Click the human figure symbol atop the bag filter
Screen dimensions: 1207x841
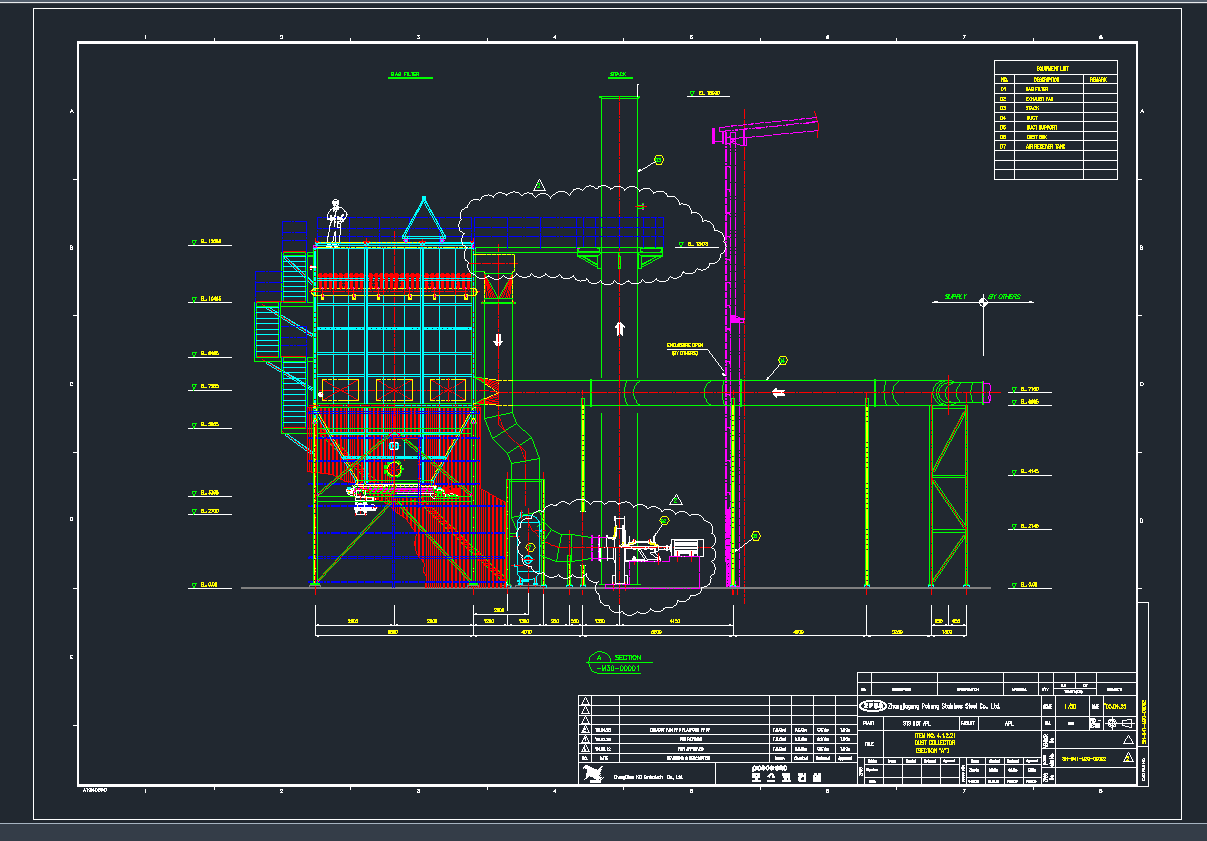pos(336,221)
